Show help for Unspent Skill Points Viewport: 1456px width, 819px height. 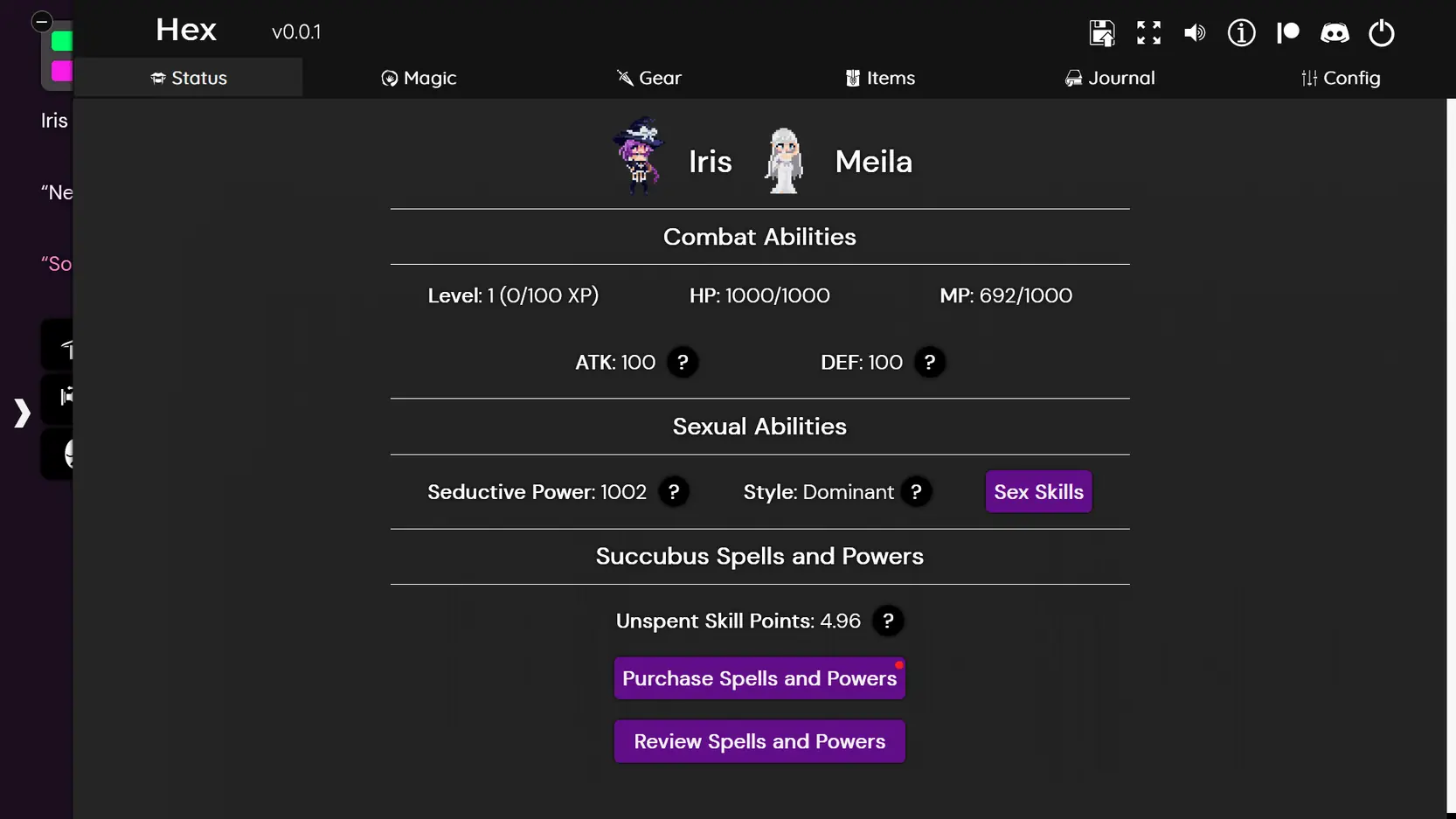coord(888,621)
